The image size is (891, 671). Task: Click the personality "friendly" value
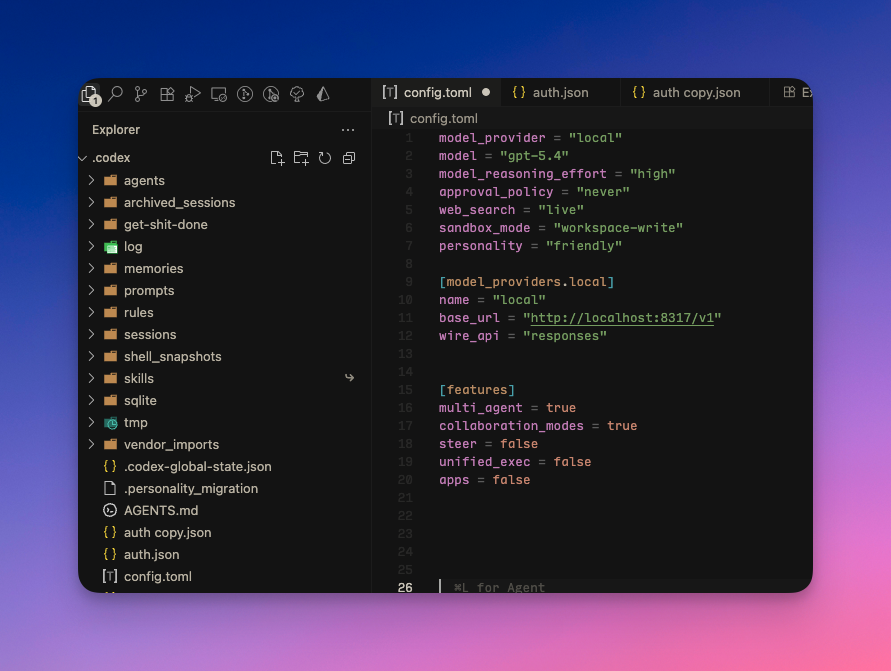click(x=584, y=246)
